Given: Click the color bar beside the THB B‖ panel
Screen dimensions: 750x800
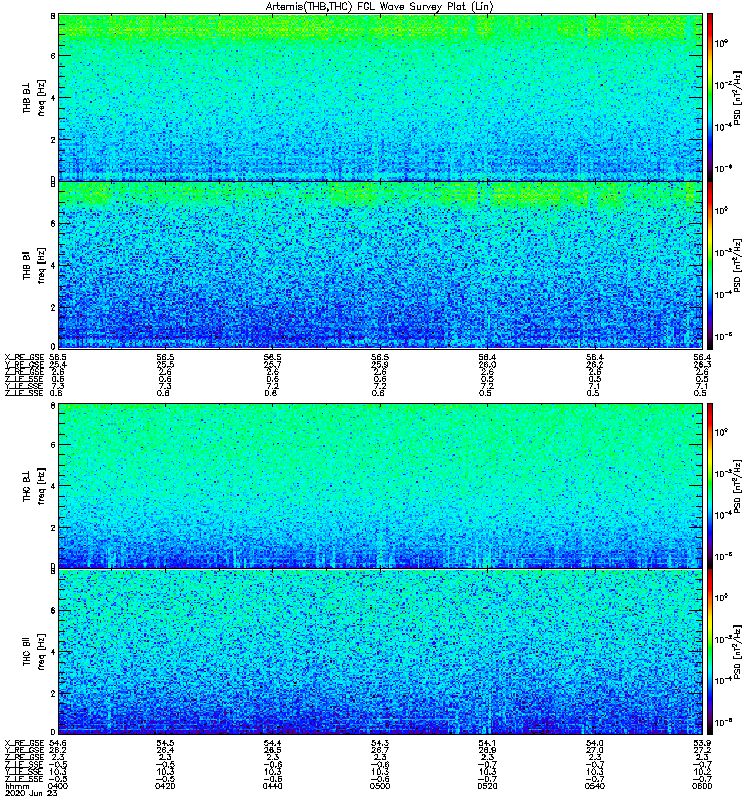Looking at the screenshot, I should pos(710,265).
